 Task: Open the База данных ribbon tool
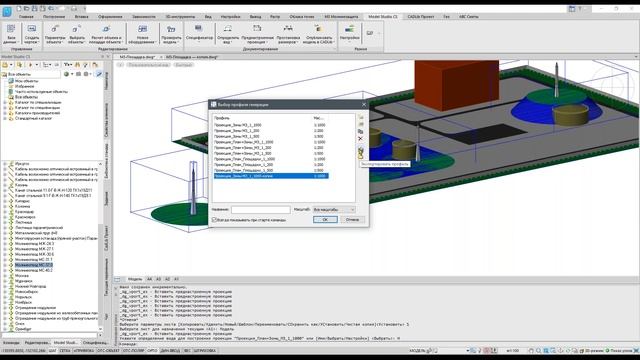(x=11, y=33)
